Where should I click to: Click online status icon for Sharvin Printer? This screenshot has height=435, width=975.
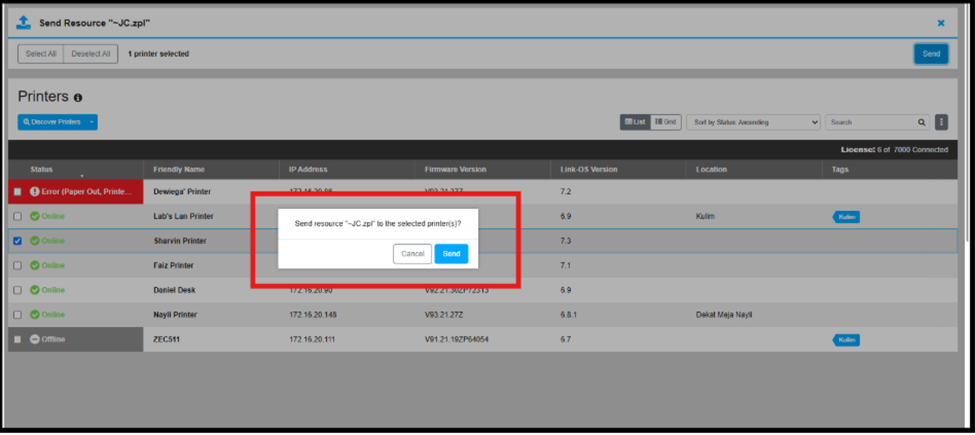(35, 241)
